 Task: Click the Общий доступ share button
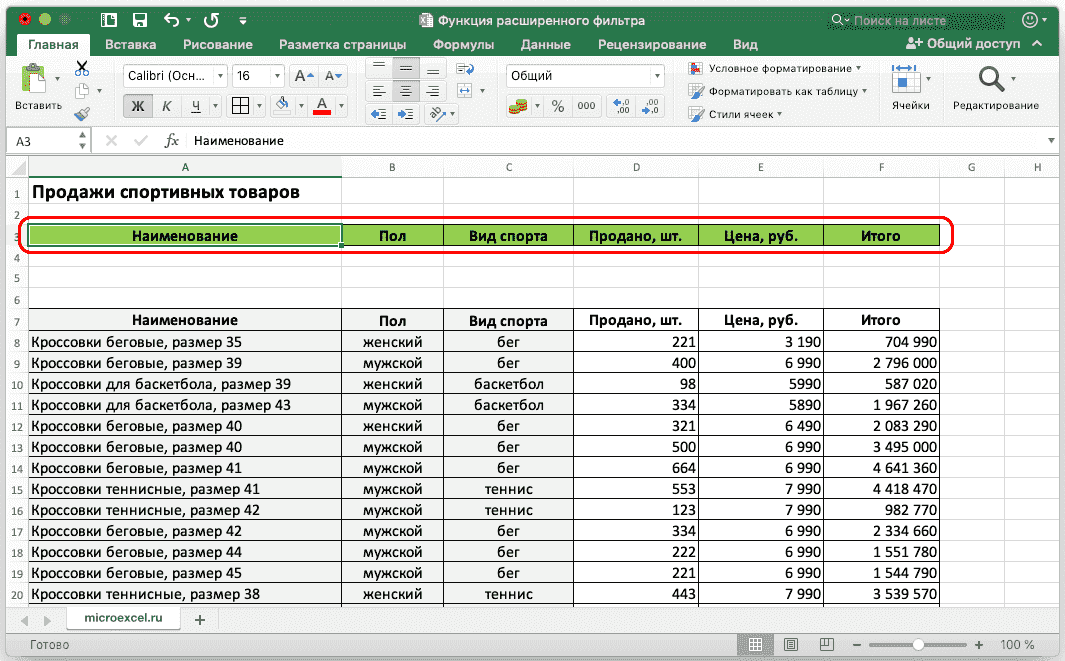[x=963, y=44]
